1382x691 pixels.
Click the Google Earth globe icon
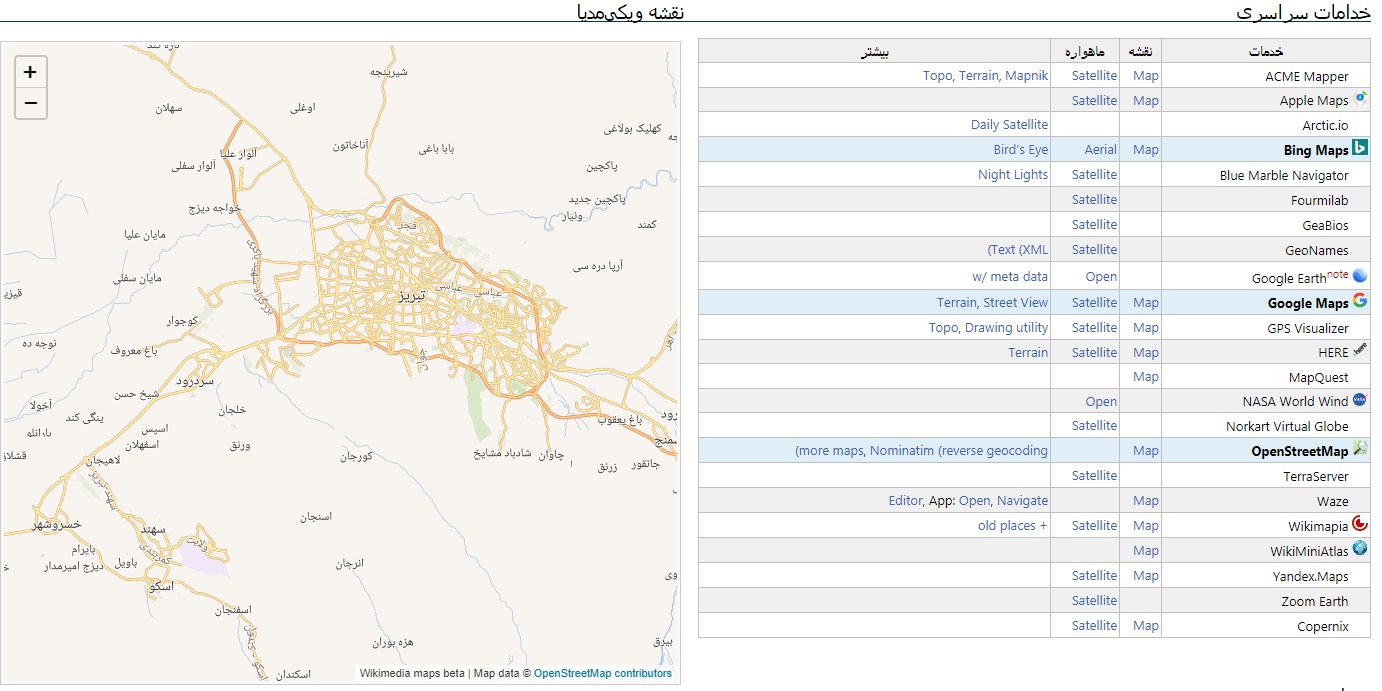1360,276
